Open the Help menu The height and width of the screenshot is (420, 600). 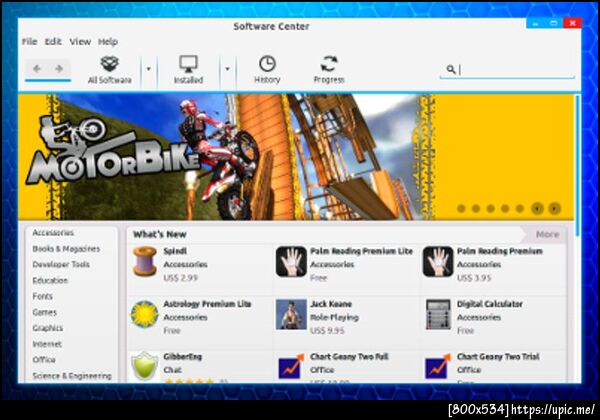[108, 42]
